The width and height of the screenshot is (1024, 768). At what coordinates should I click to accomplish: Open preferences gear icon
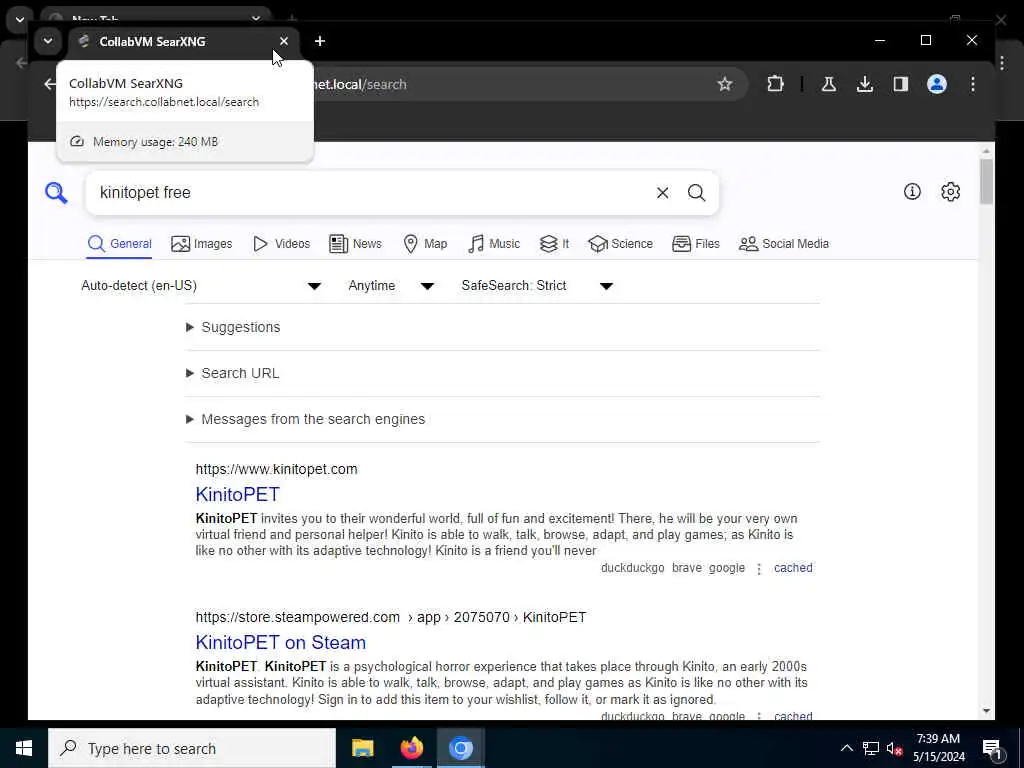coord(950,191)
